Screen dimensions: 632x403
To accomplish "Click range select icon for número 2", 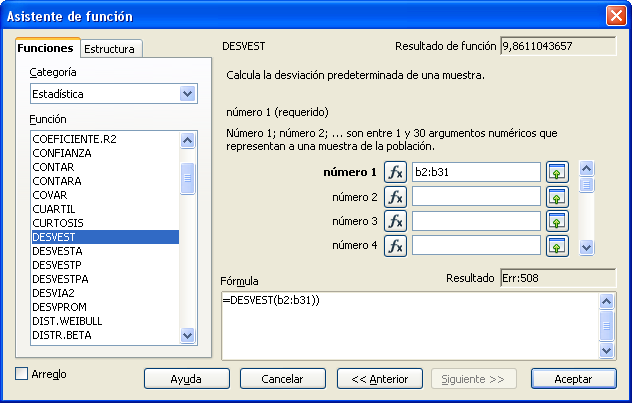I will (x=557, y=197).
